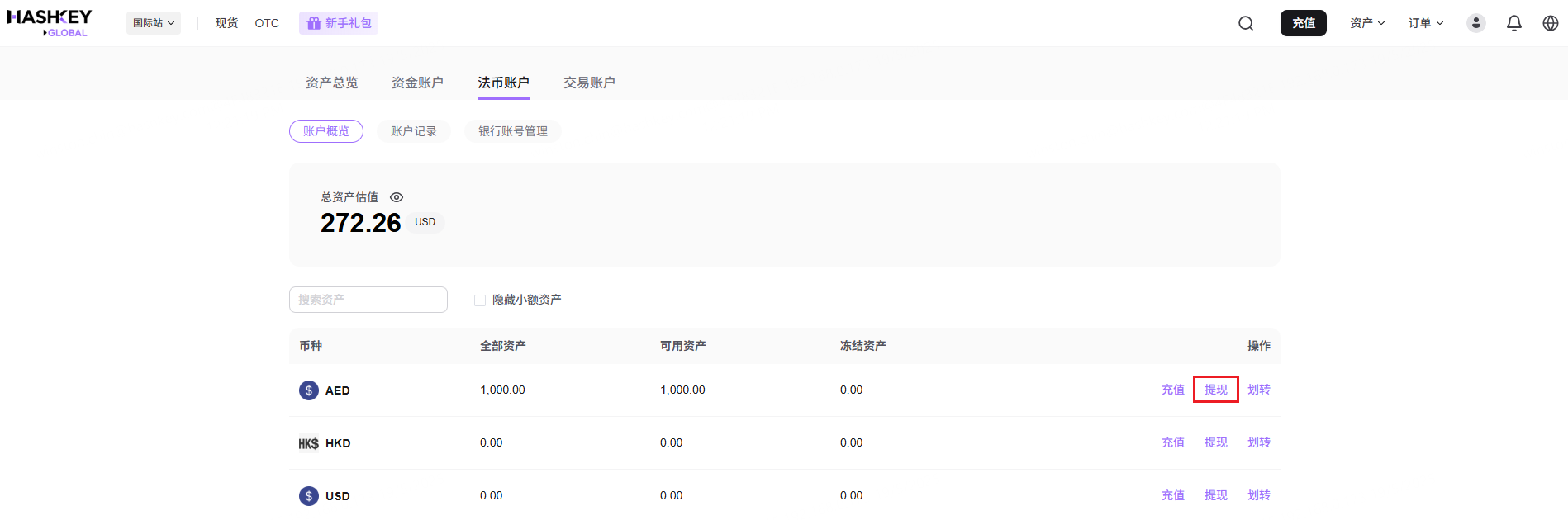Click the black 充值 button in header
This screenshot has height=520, width=1568.
coord(1303,23)
